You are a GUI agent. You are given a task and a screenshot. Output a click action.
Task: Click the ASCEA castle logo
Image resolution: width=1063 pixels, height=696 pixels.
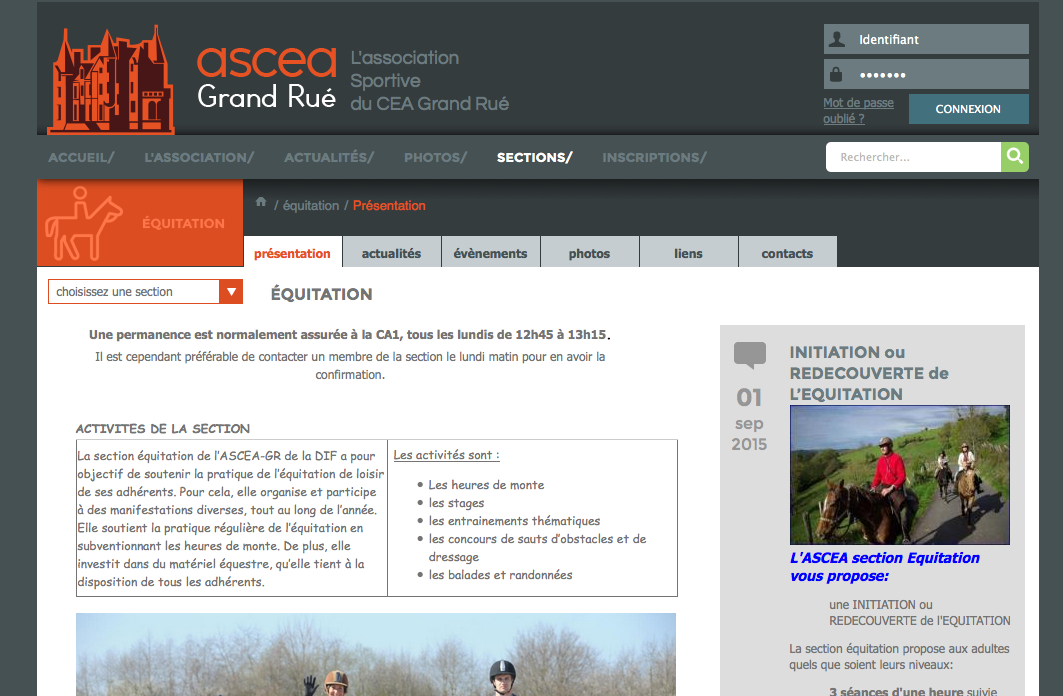click(111, 81)
